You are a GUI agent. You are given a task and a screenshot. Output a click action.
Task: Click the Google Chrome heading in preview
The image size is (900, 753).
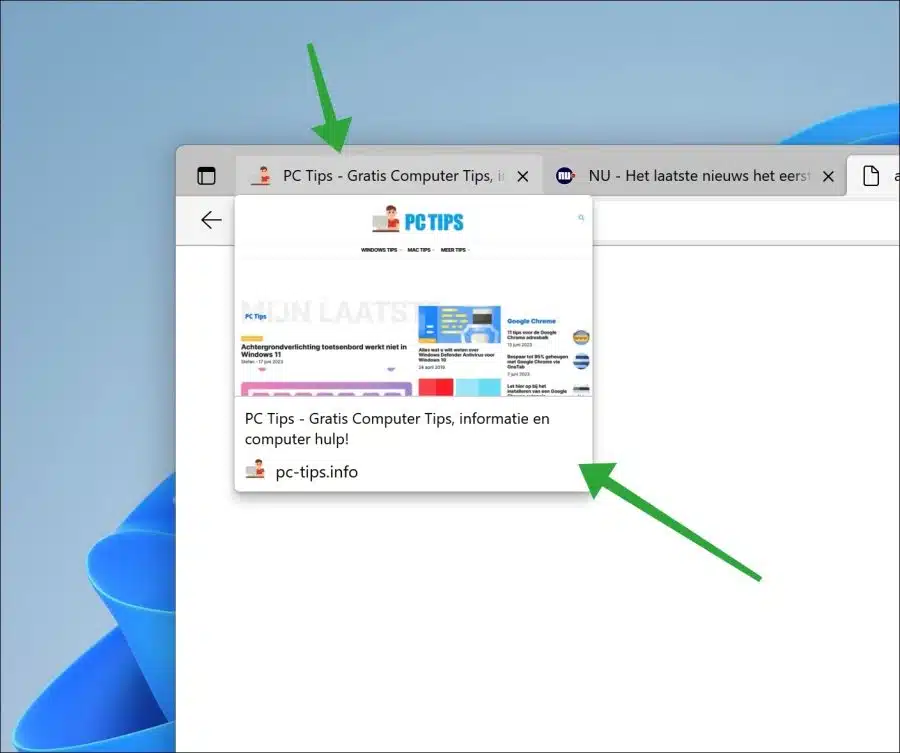[x=532, y=321]
